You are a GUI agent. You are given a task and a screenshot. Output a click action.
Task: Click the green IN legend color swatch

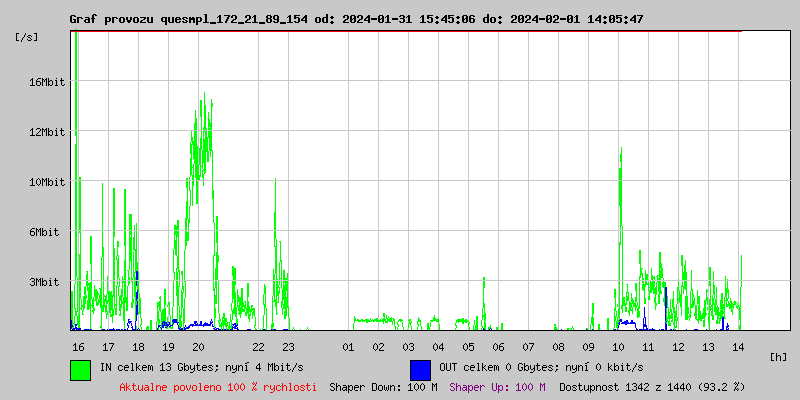(x=80, y=369)
